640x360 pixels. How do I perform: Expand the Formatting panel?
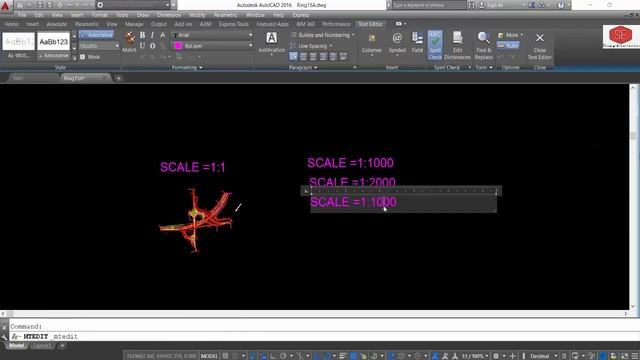187,67
